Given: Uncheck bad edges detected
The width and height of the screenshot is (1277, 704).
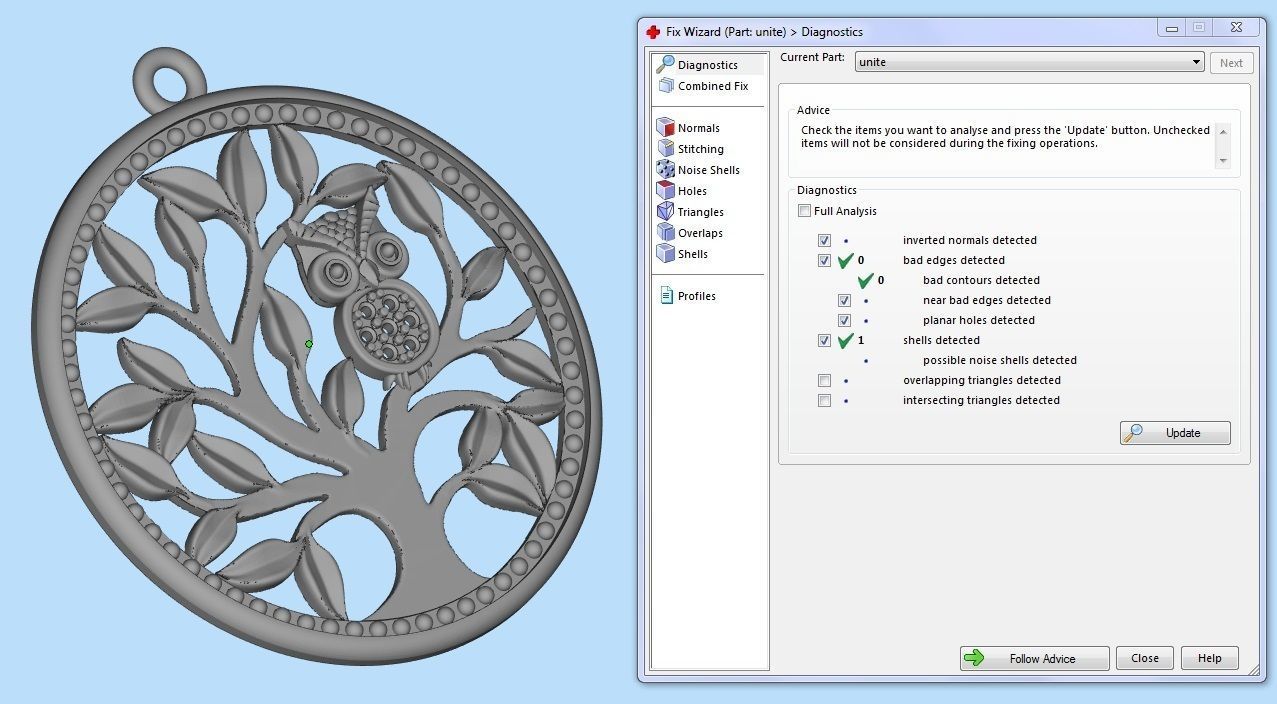Looking at the screenshot, I should [x=824, y=260].
